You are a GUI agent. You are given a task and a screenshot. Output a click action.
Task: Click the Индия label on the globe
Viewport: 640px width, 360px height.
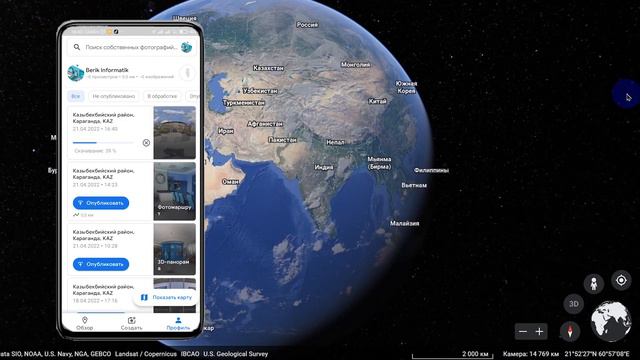click(324, 167)
